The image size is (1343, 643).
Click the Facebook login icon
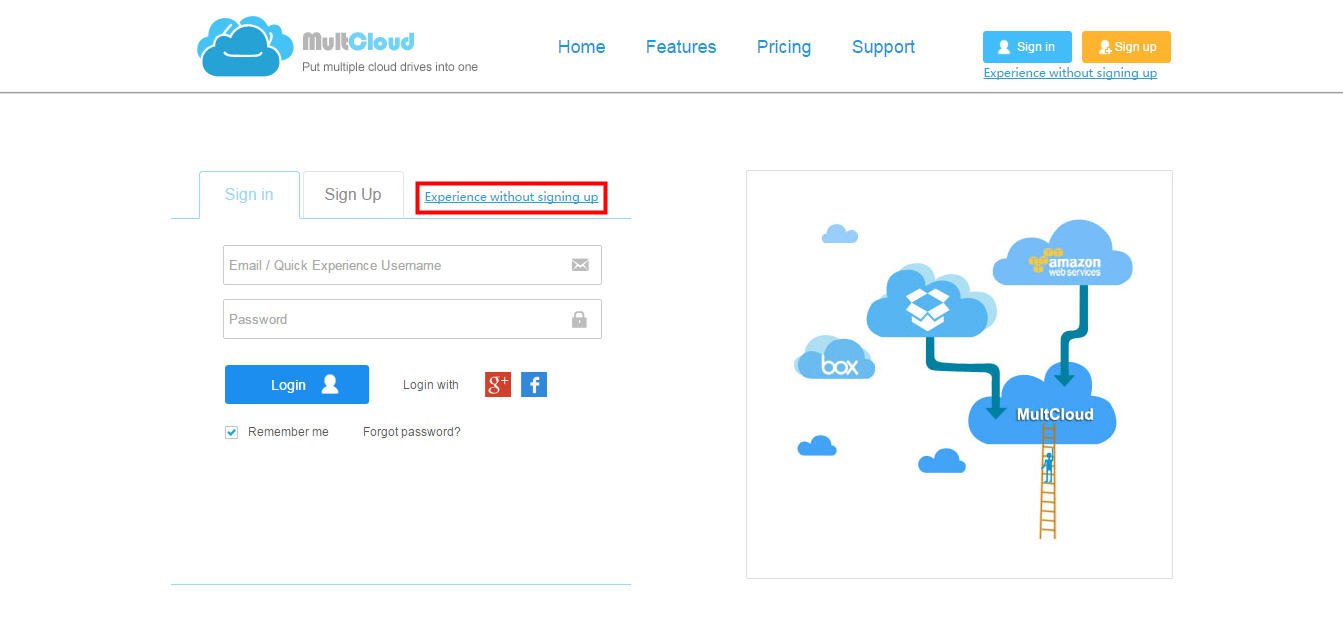(x=534, y=384)
